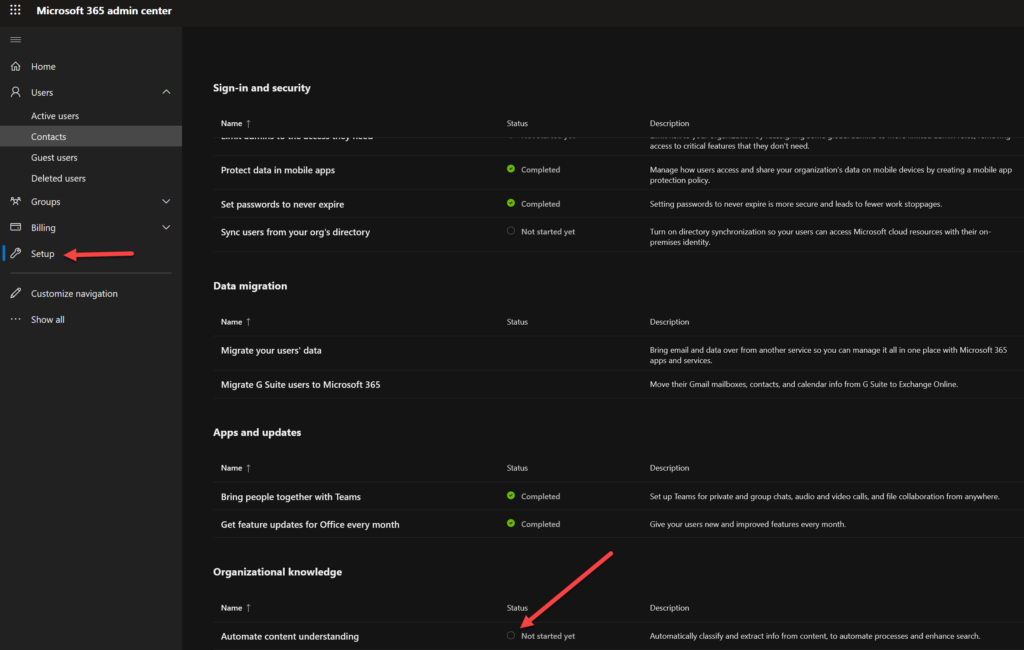Click Description column header in Data migration

669,321
